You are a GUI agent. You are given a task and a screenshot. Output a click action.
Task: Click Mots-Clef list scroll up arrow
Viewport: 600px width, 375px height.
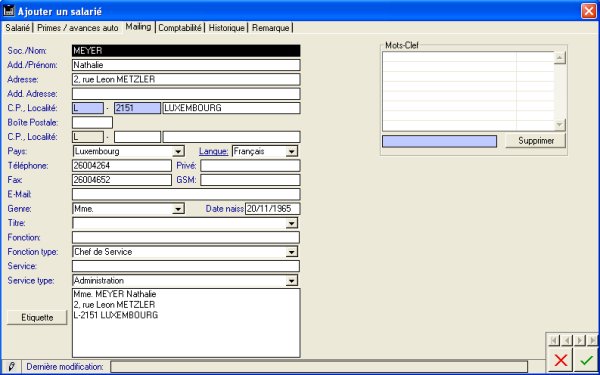pos(560,58)
